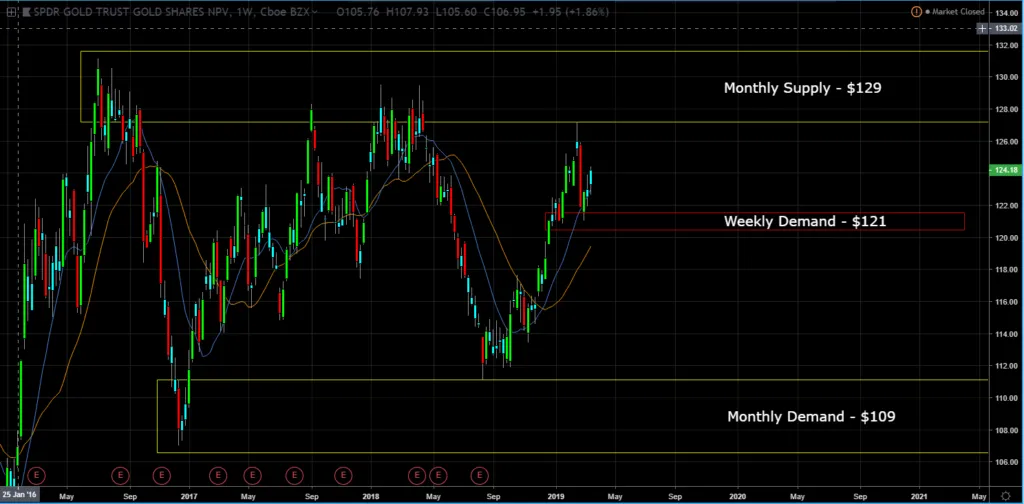Click the rightmost earnings E marker
Image resolution: width=1024 pixels, height=504 pixels.
[x=480, y=475]
